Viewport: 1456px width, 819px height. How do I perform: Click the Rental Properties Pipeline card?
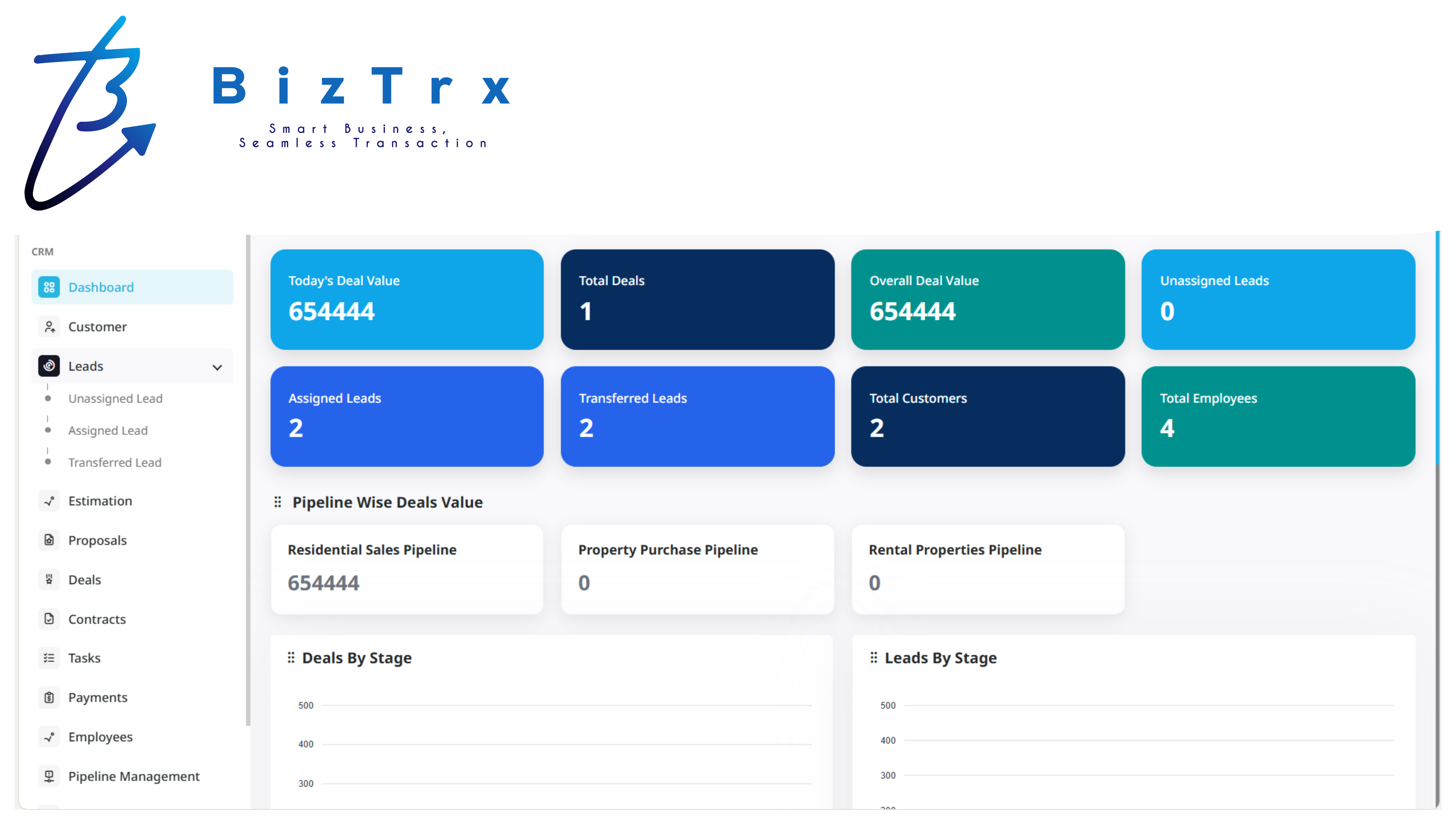point(988,569)
